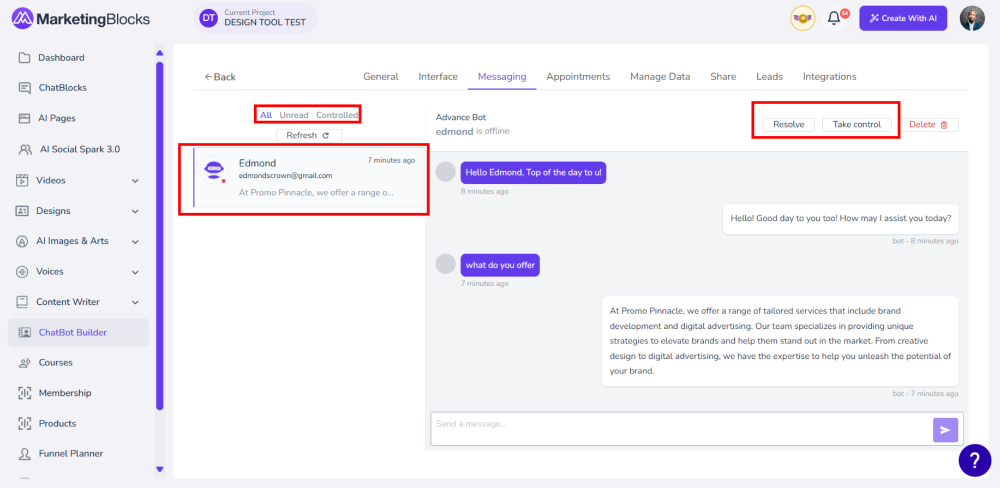Open Membership in the sidebar
This screenshot has width=1000, height=488.
click(x=64, y=393)
